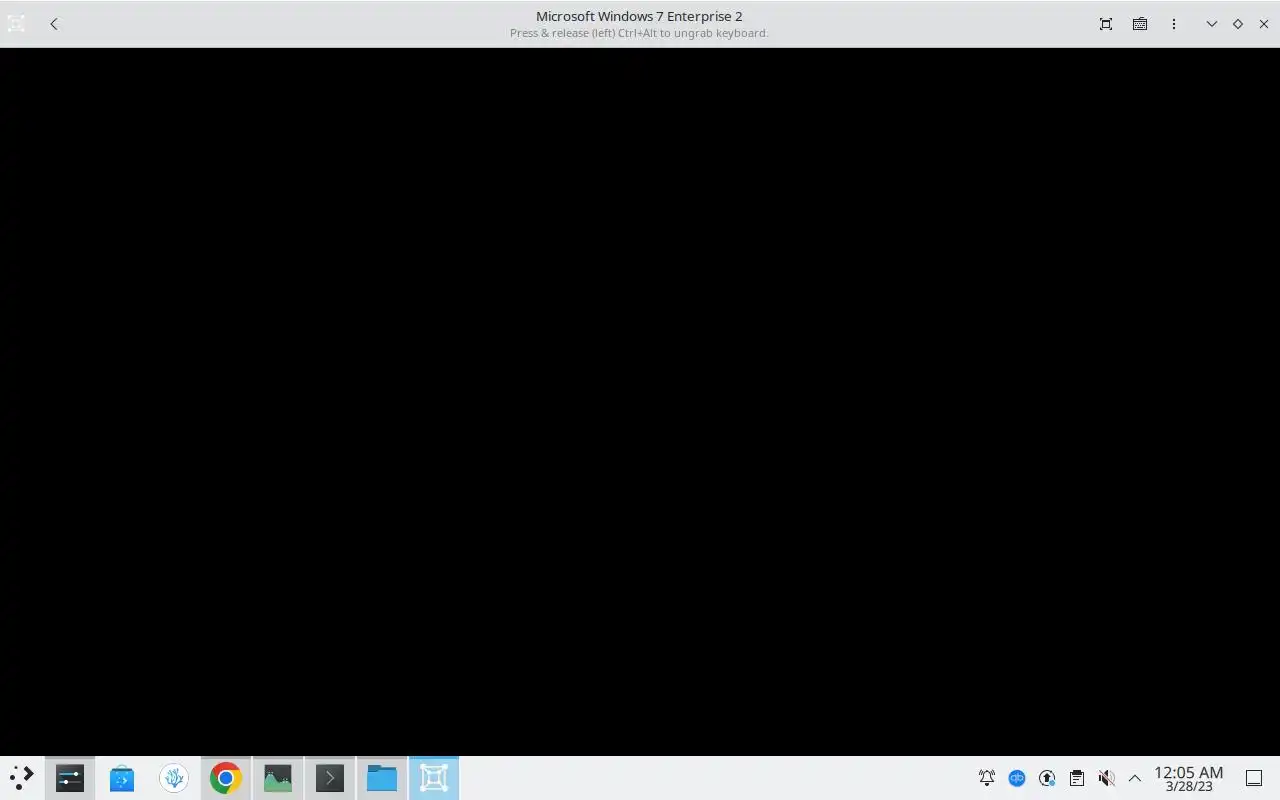Click the Show Desktop button
The width and height of the screenshot is (1280, 800).
coord(1254,778)
